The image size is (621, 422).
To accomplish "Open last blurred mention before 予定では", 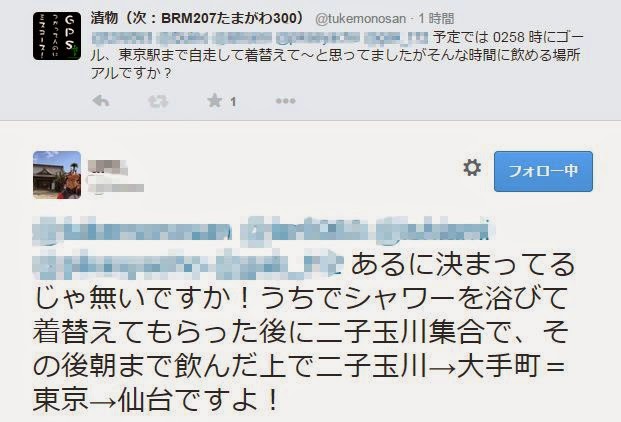I will [396, 38].
